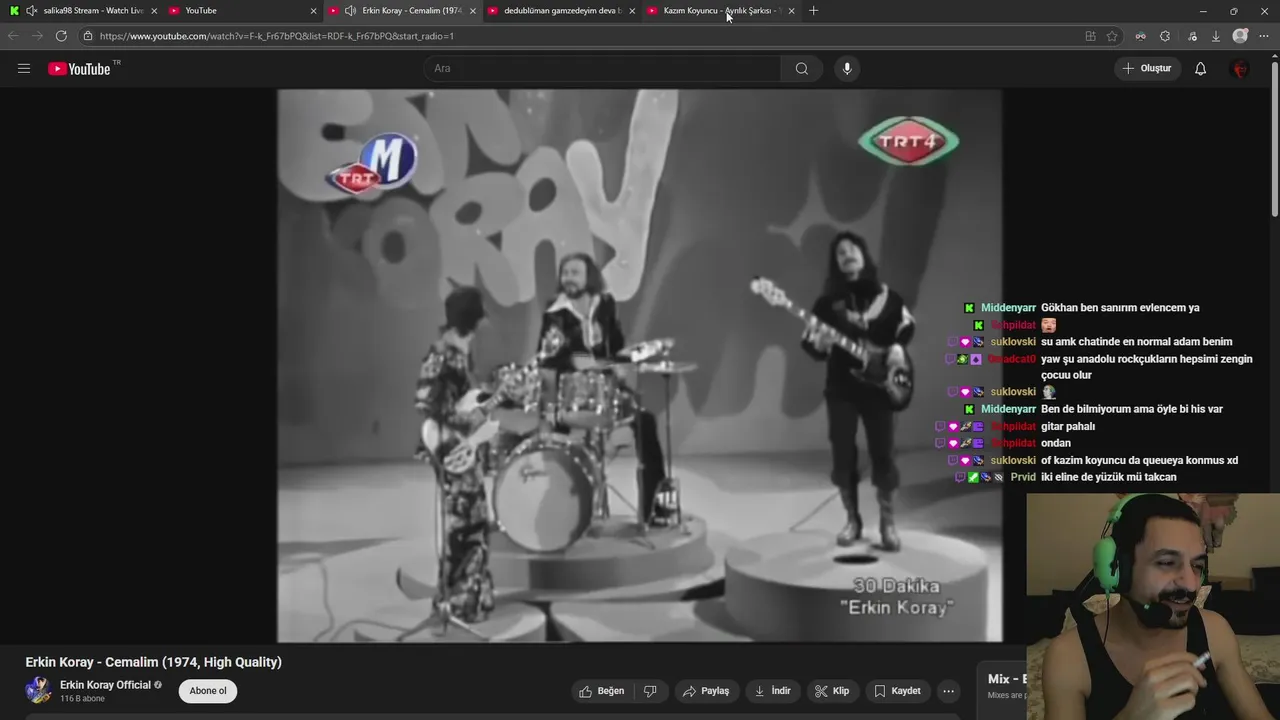Open a new browser tab
This screenshot has width=1280, height=720.
pyautogui.click(x=813, y=11)
